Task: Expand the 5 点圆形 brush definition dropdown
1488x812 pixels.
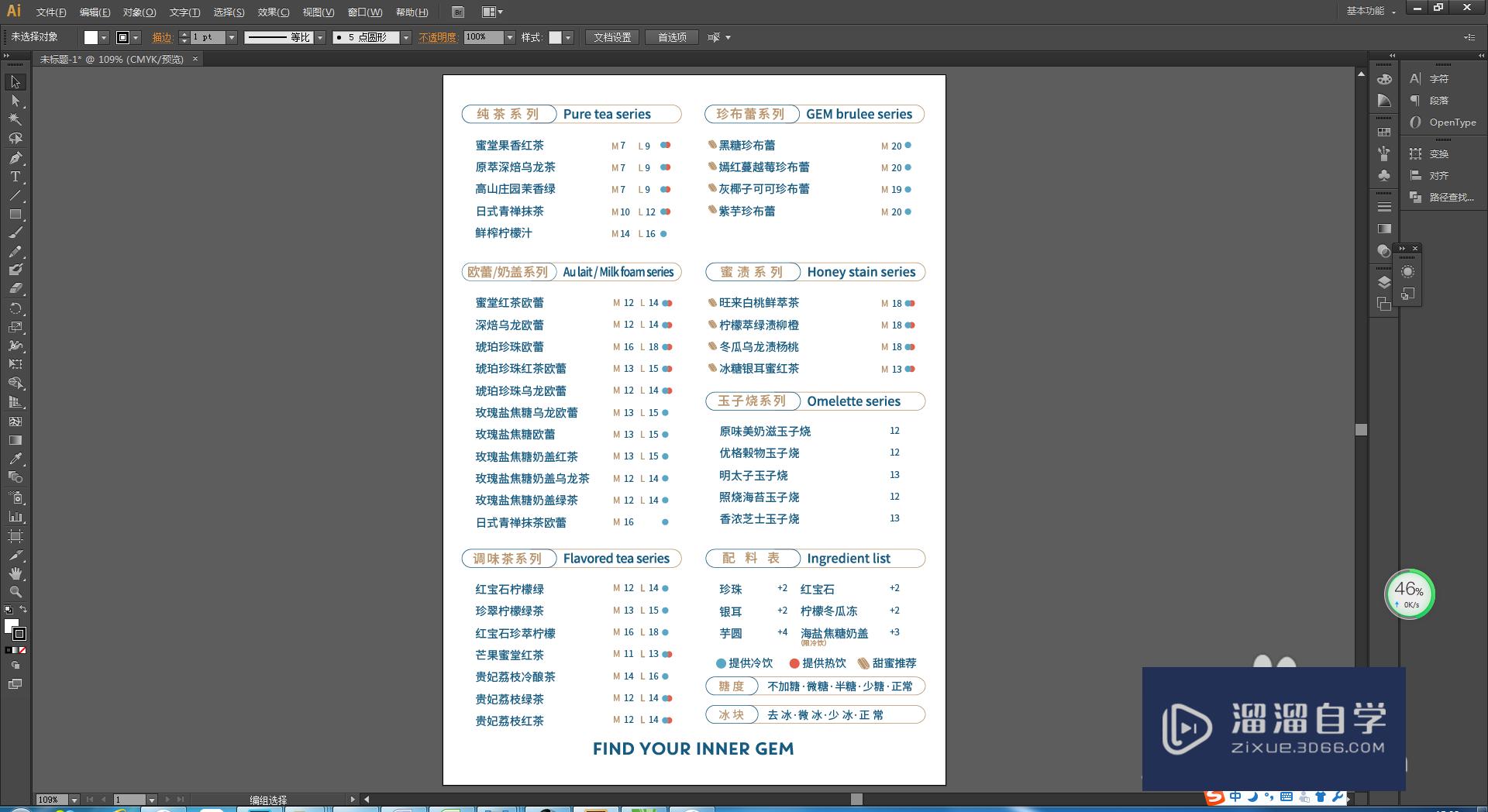Action: 405,36
